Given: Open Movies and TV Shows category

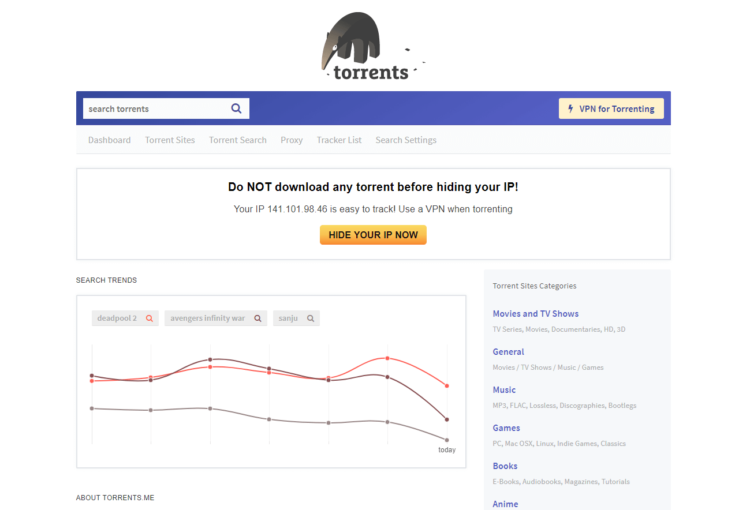Looking at the screenshot, I should pos(535,314).
